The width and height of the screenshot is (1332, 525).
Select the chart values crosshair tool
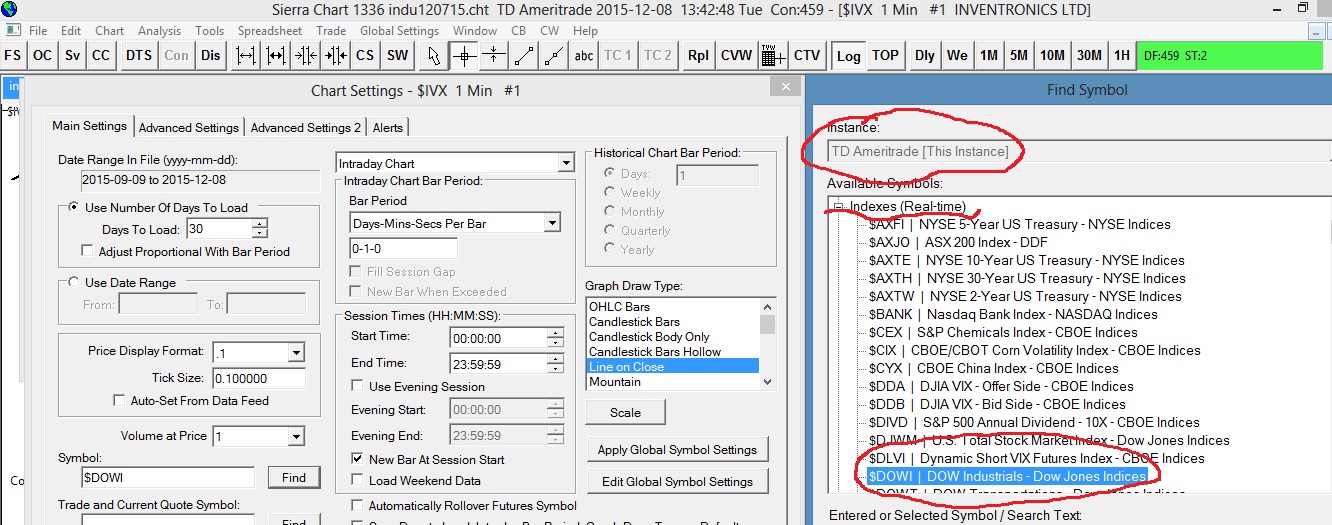pos(464,55)
